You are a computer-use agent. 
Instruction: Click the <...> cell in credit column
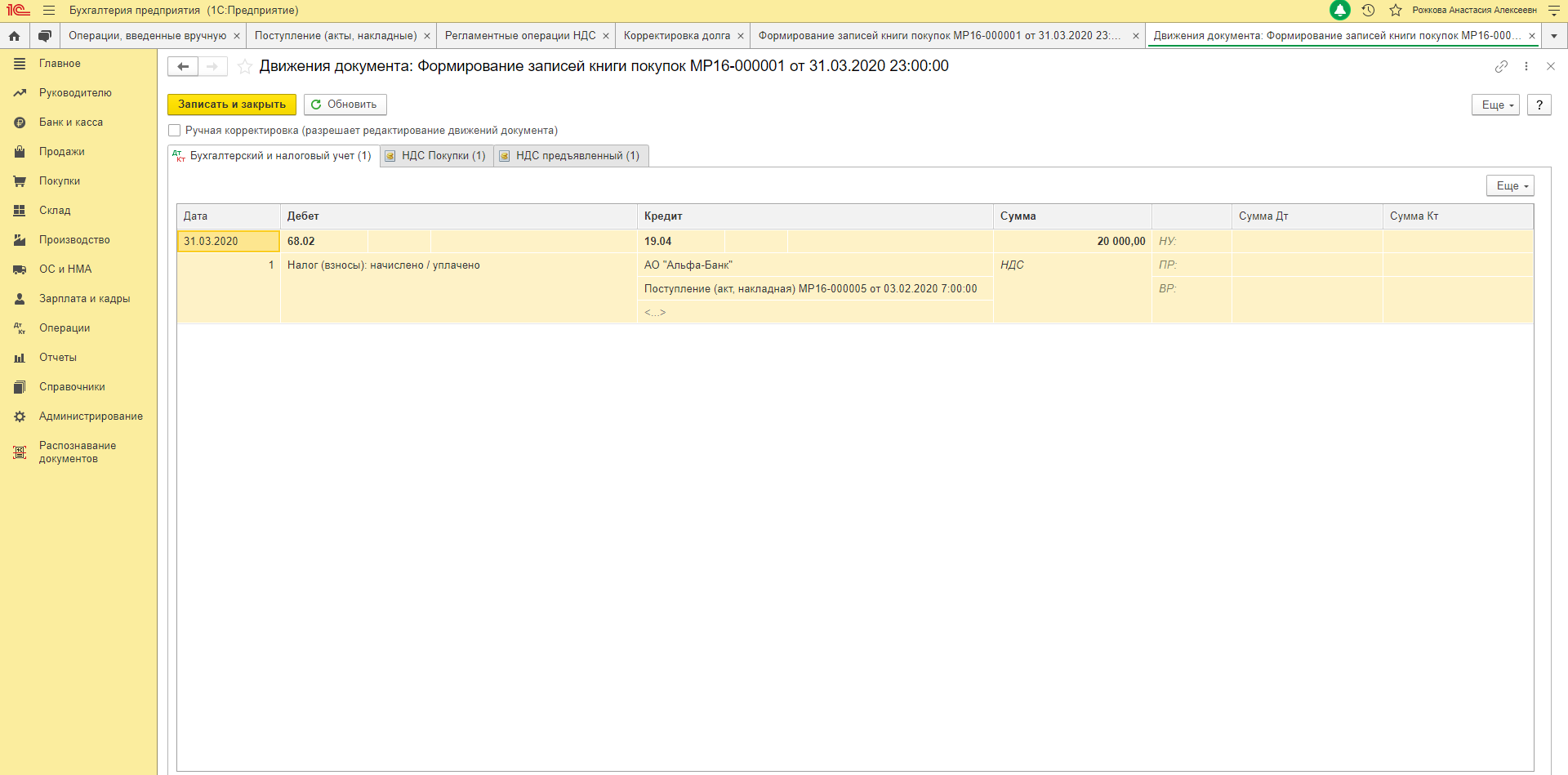tap(815, 313)
